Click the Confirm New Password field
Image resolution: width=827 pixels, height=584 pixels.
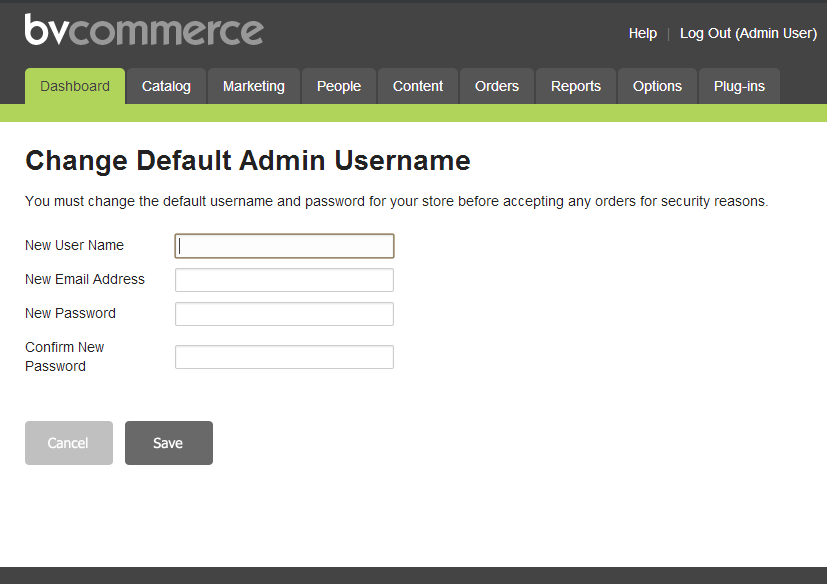(x=284, y=357)
